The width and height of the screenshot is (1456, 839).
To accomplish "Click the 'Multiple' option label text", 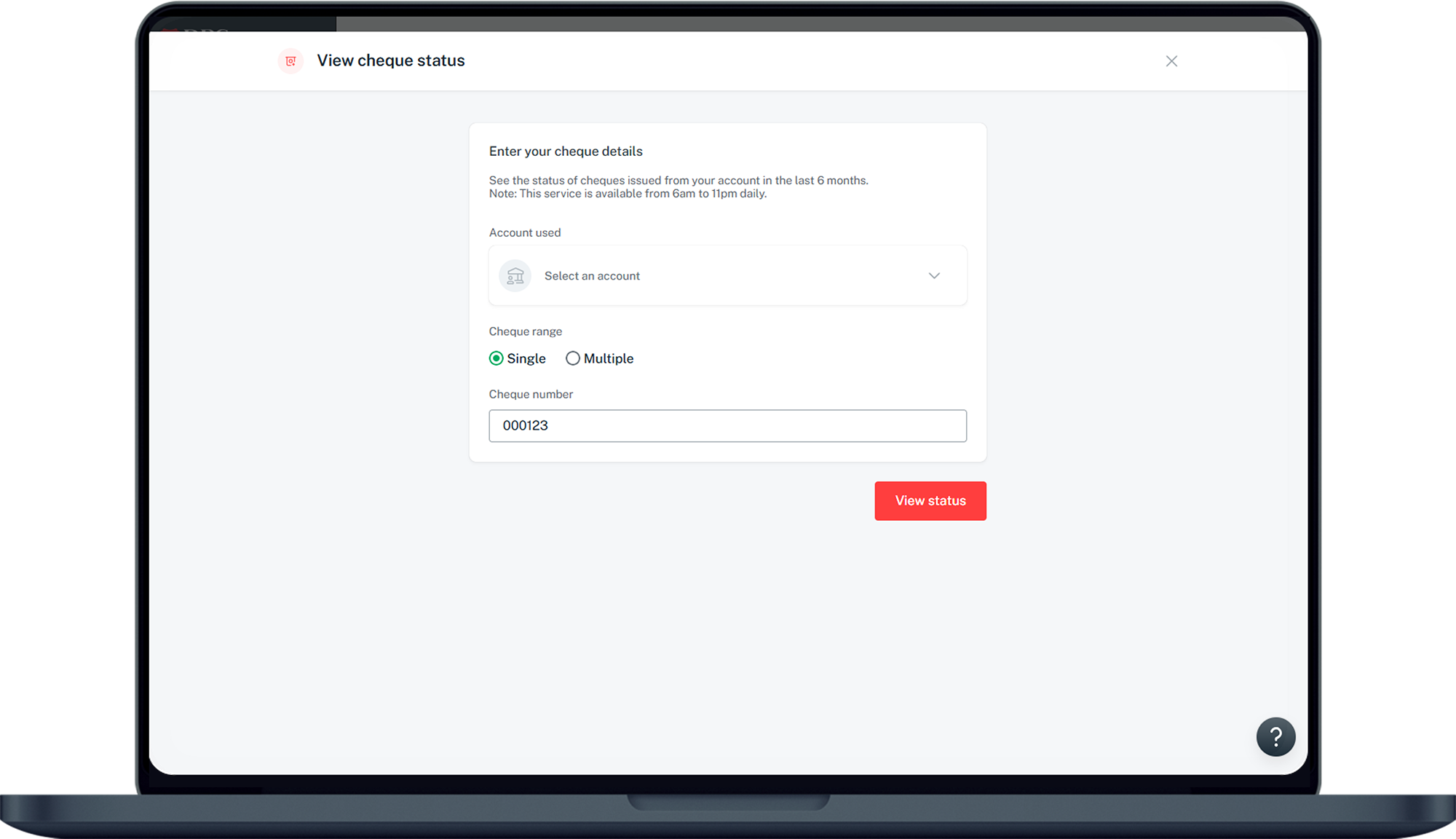I will [x=609, y=358].
